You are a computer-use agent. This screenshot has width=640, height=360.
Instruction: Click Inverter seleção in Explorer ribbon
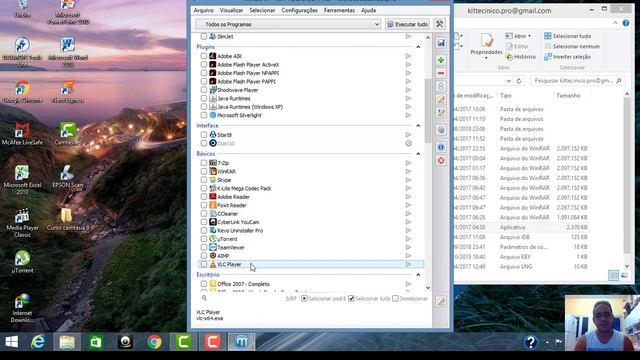(568, 57)
